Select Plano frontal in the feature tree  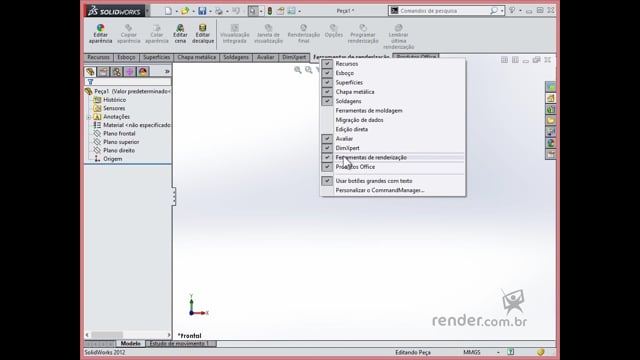[119, 133]
